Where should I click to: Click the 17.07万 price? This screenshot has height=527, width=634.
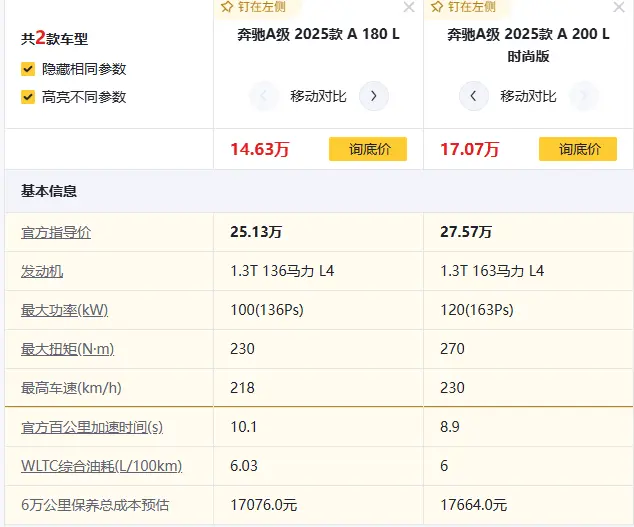point(469,149)
